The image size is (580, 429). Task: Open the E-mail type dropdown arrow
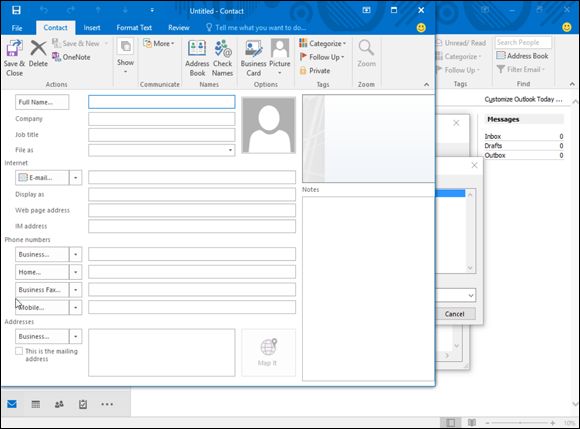75,178
